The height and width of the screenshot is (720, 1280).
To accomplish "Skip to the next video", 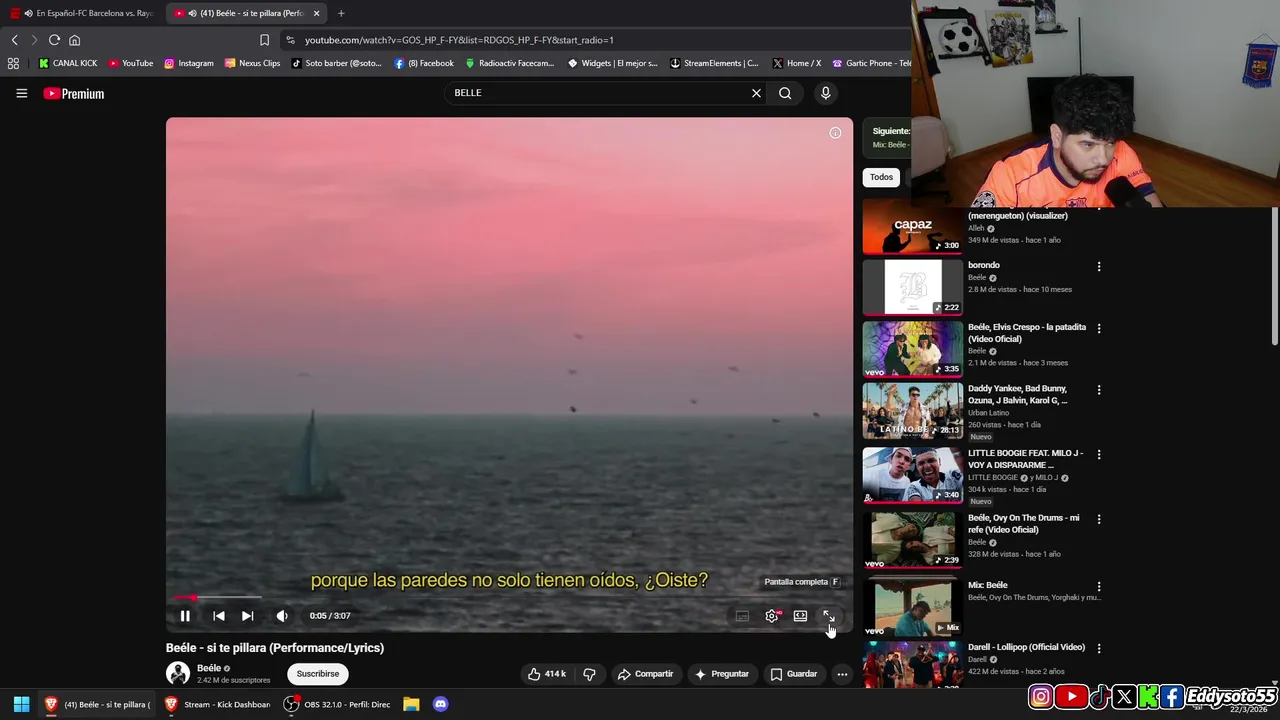I will [247, 616].
